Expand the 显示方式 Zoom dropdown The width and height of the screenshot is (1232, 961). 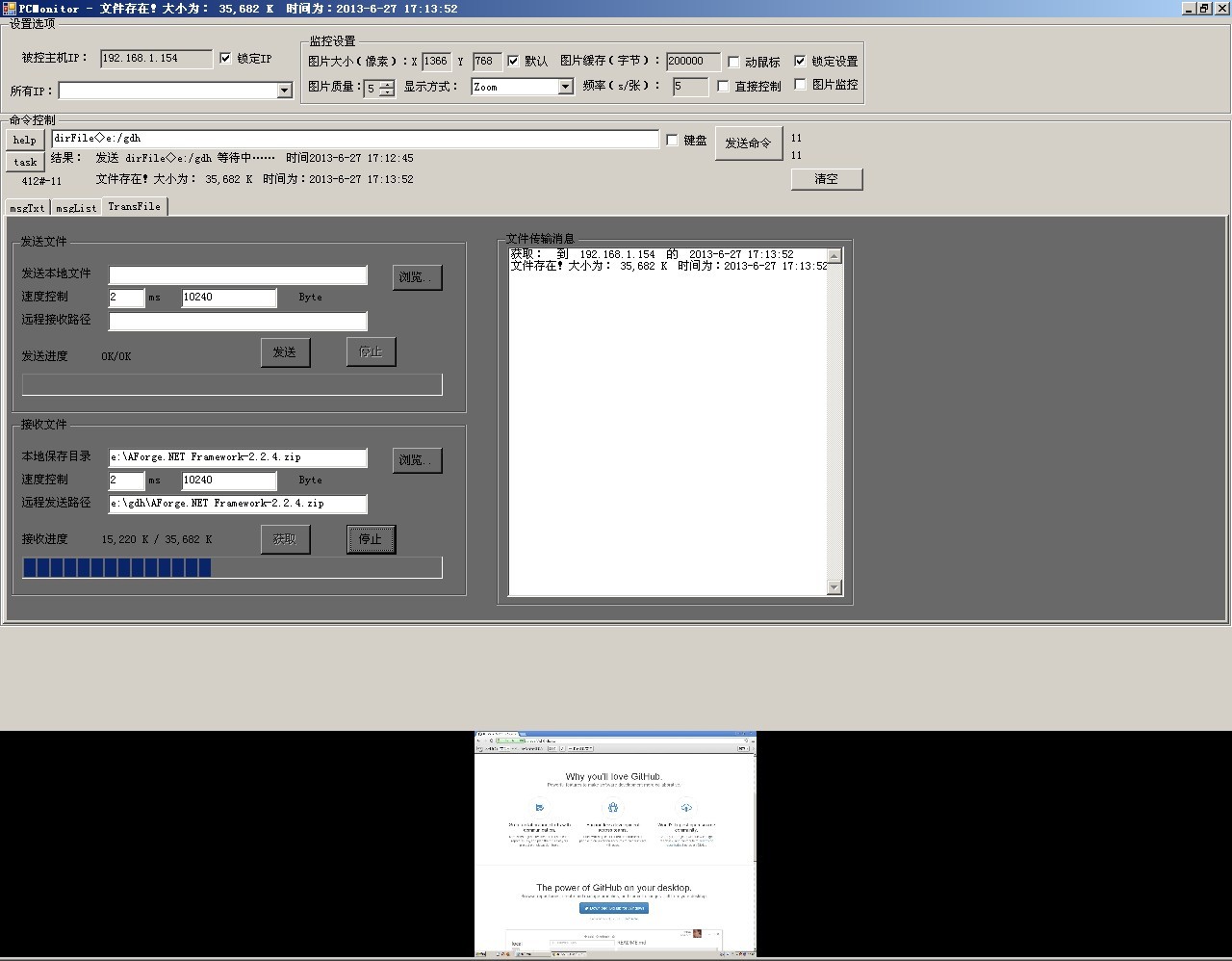(x=565, y=87)
